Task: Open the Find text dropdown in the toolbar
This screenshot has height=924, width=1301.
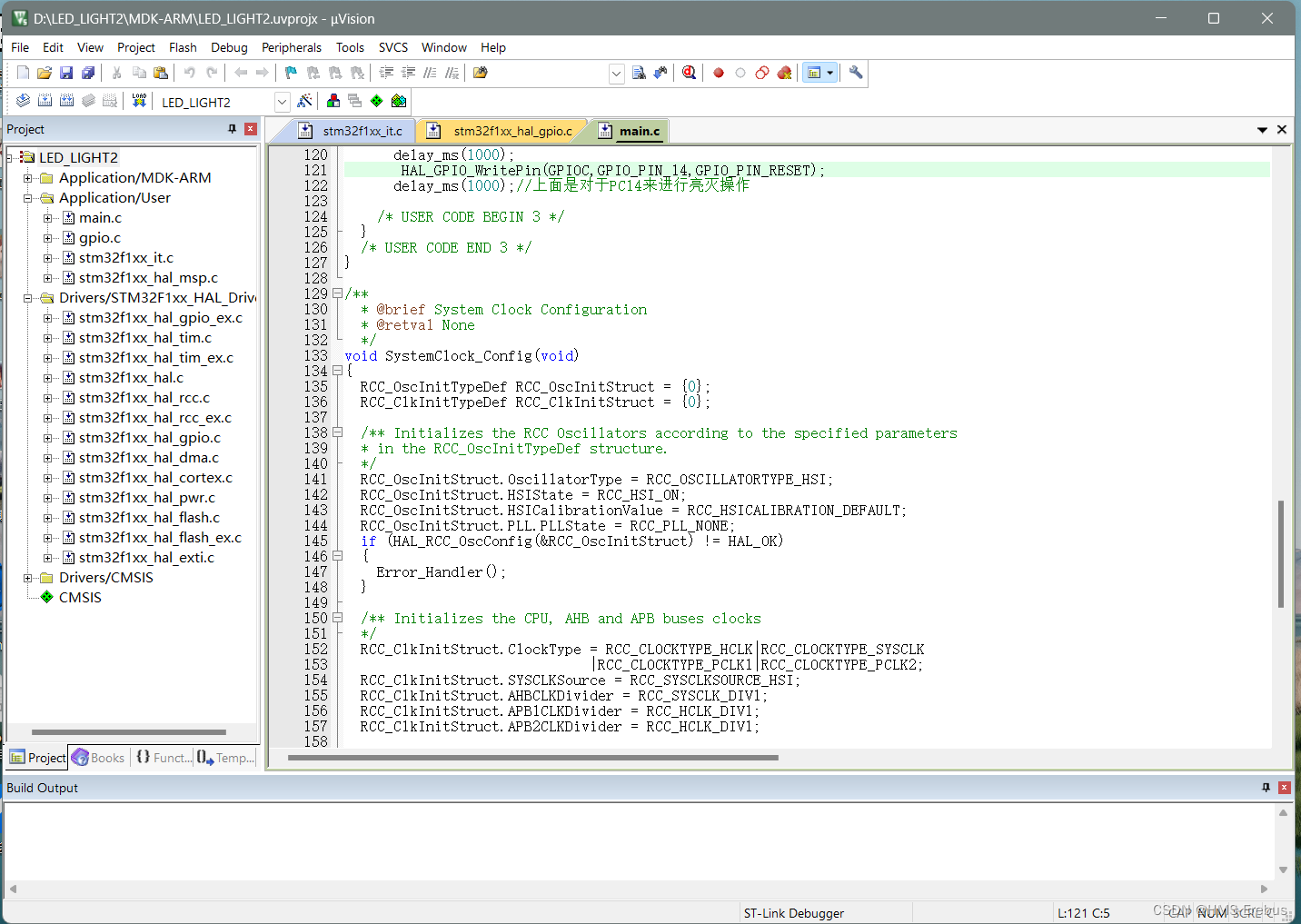Action: (x=617, y=74)
